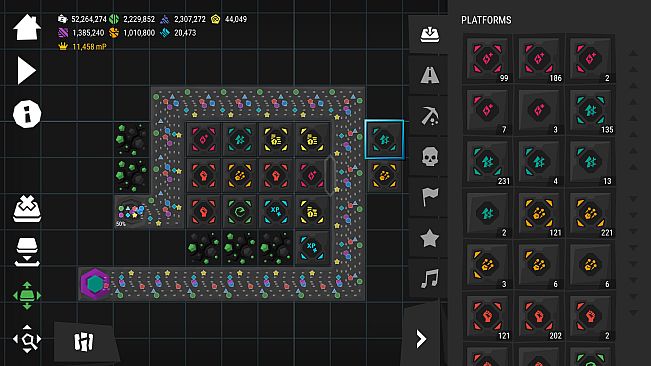The image size is (651, 366).
Task: Open the skull enemies tab
Action: 430,157
